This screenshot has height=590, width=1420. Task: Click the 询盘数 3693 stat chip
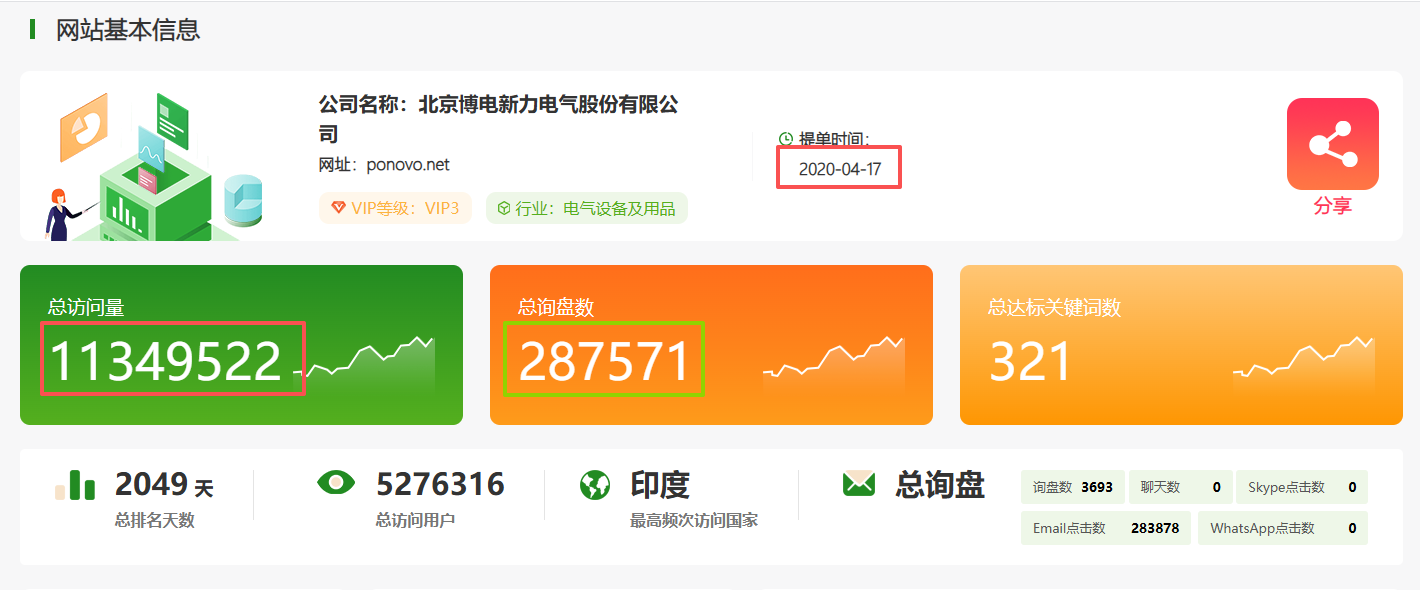1073,487
